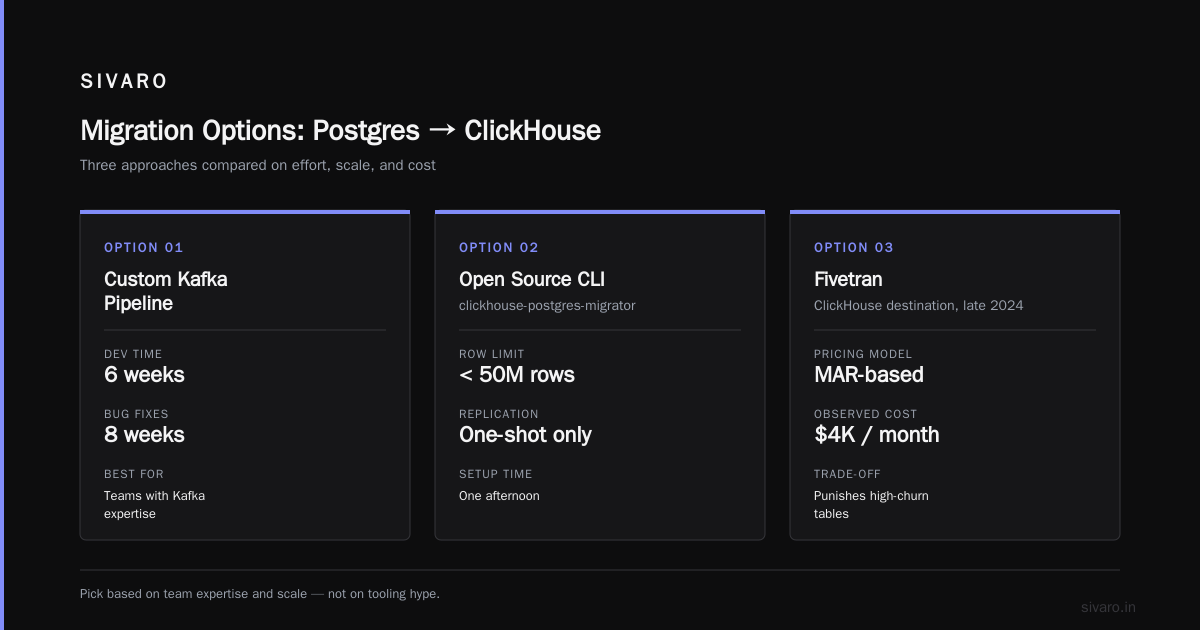Select 'Teams with Kafka expertise' text

pyautogui.click(x=154, y=505)
